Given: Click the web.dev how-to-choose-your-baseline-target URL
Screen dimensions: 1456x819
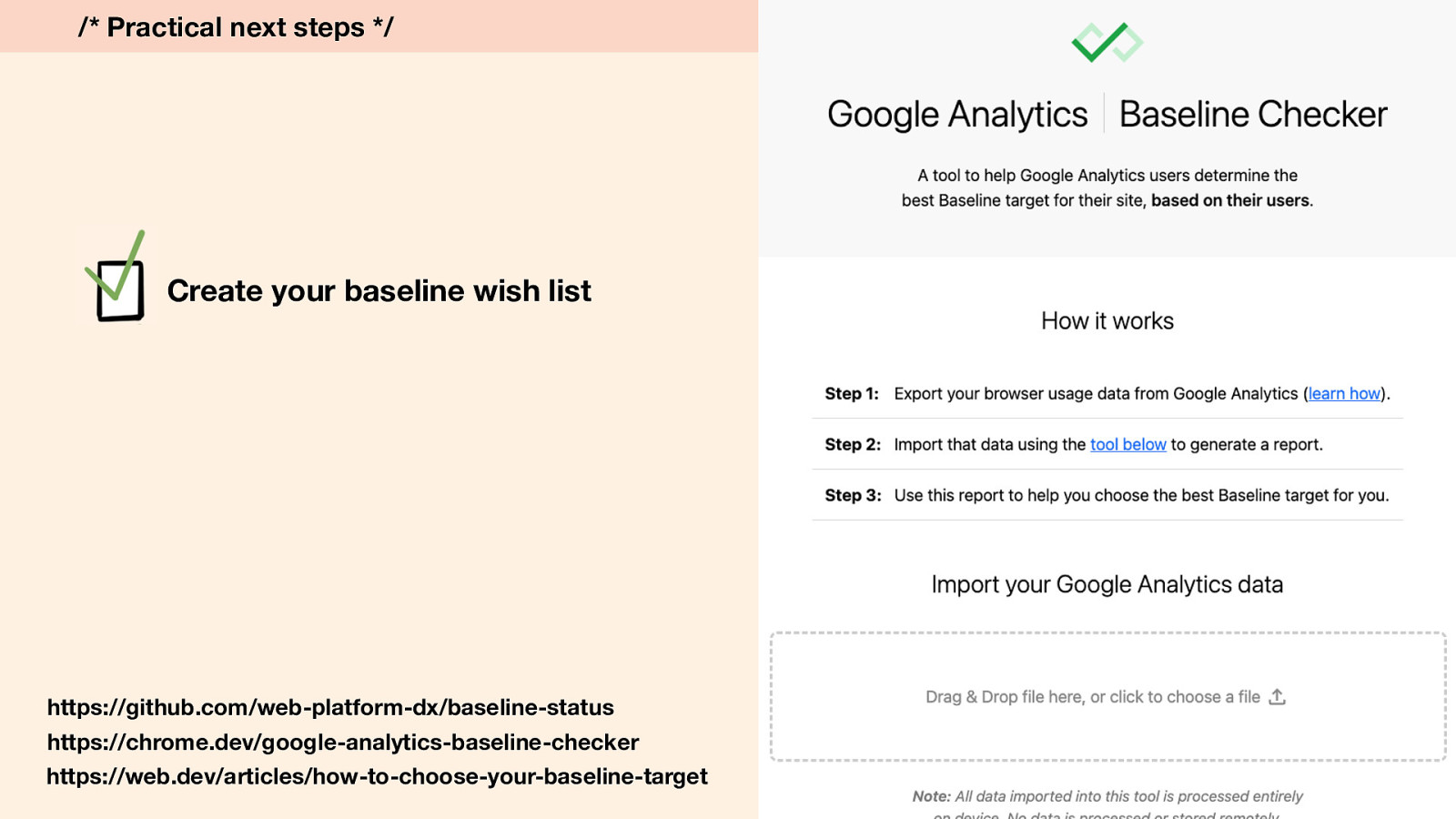Looking at the screenshot, I should coord(377,776).
